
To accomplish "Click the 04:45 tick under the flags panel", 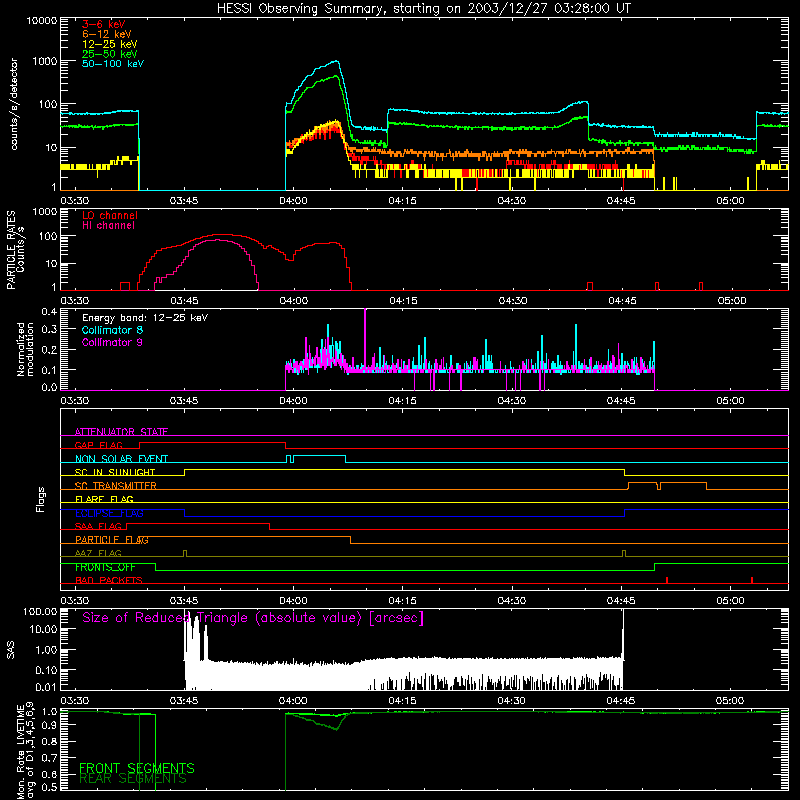I will pyautogui.click(x=621, y=601).
